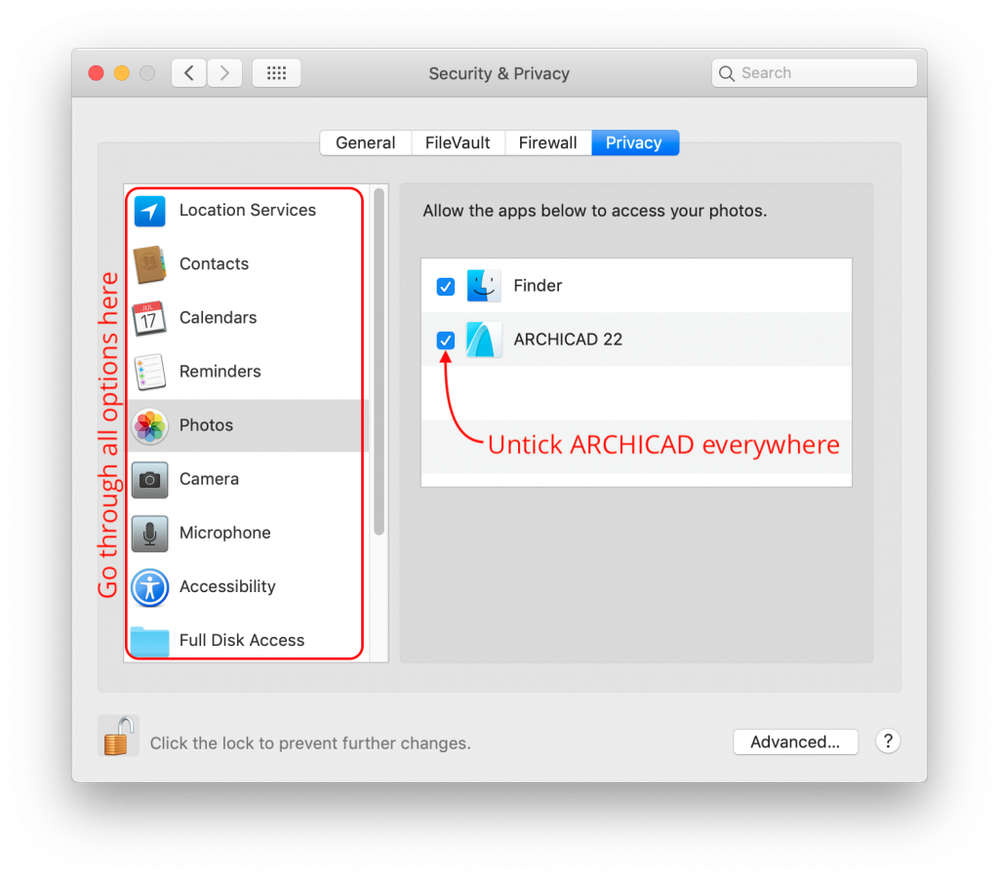Open the Advanced... settings button
Viewport: 999px width, 877px height.
[795, 742]
